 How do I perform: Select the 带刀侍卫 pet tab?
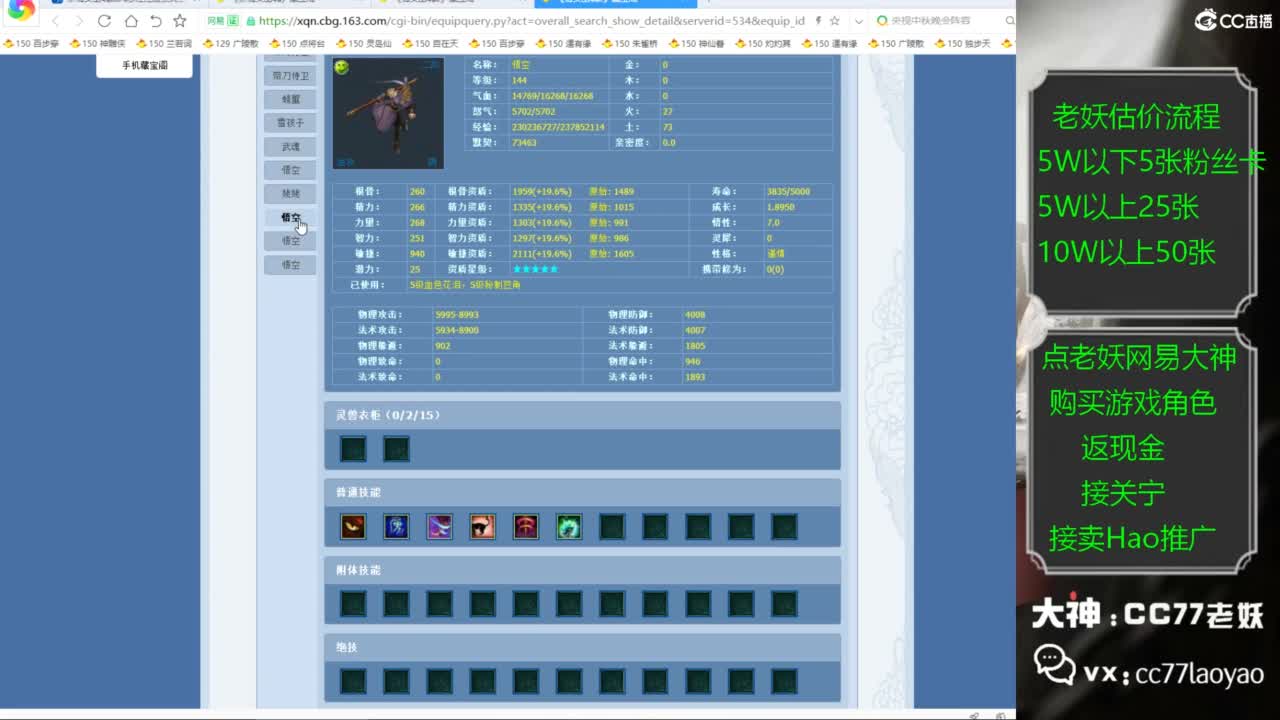point(290,76)
